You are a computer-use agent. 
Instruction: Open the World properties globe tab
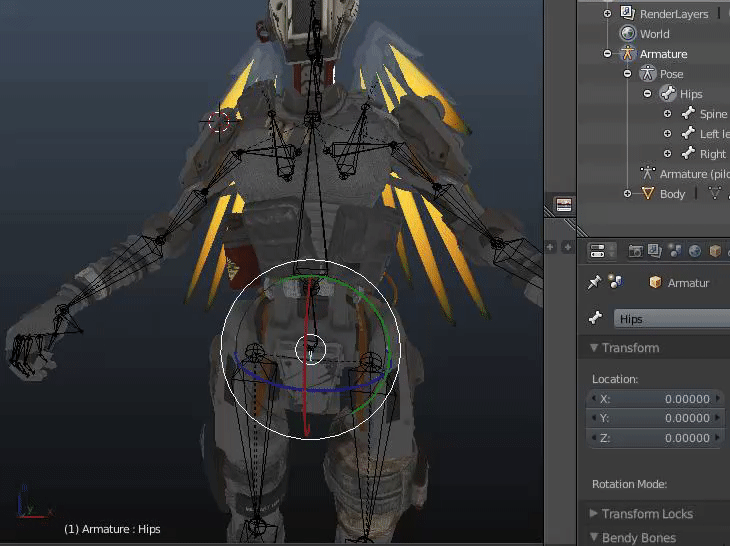pyautogui.click(x=695, y=251)
